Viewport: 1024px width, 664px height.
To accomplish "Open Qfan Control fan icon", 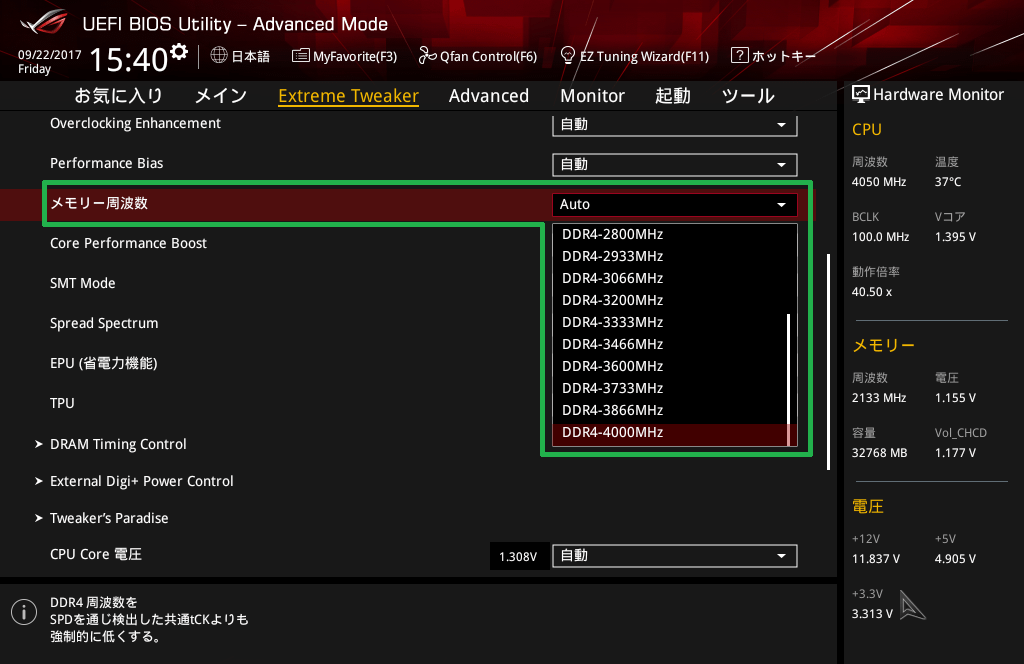I will coord(427,56).
